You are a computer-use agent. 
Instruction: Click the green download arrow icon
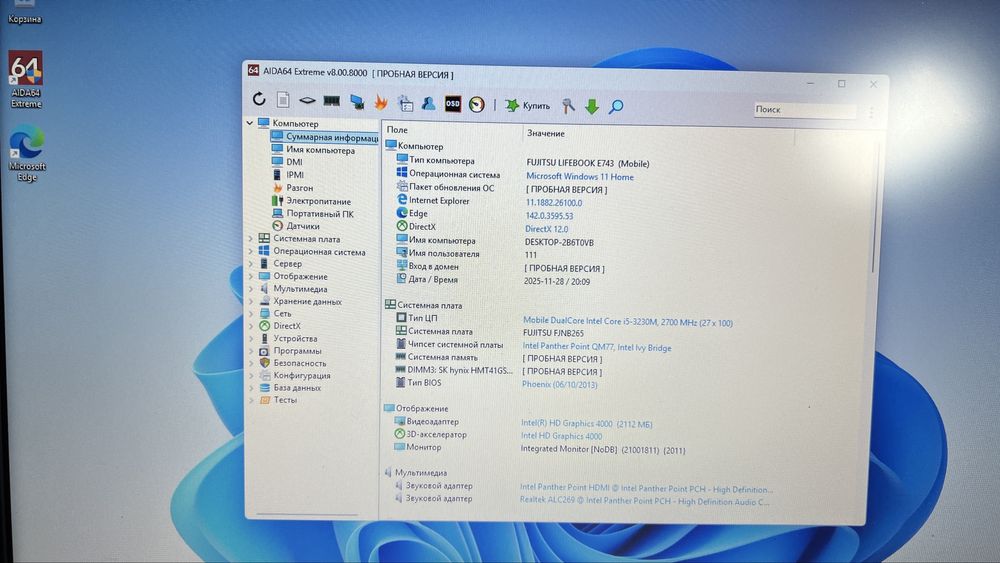click(x=592, y=106)
